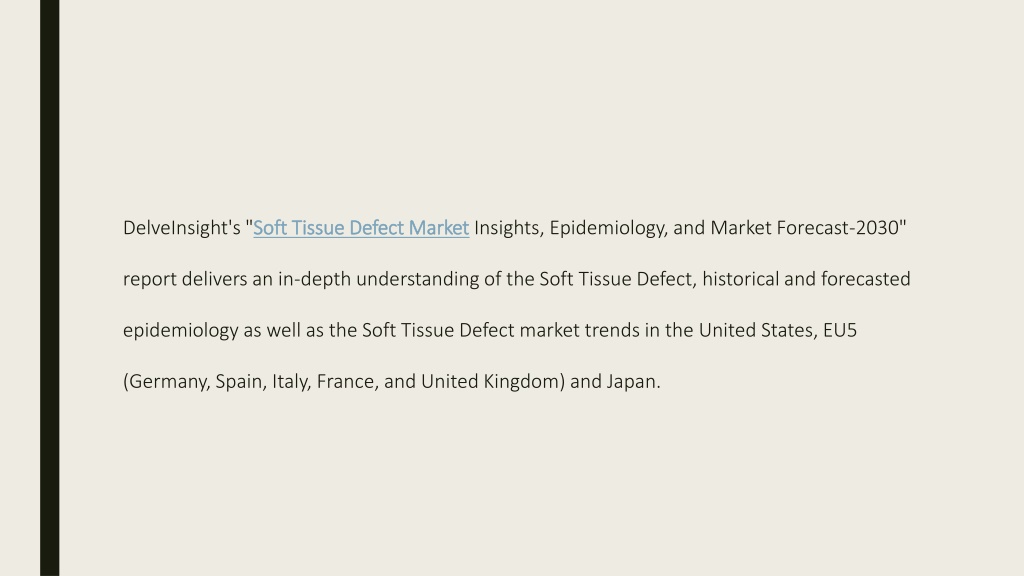The image size is (1024, 576).
Task: Click the word report starting second line
Action: click(150, 280)
